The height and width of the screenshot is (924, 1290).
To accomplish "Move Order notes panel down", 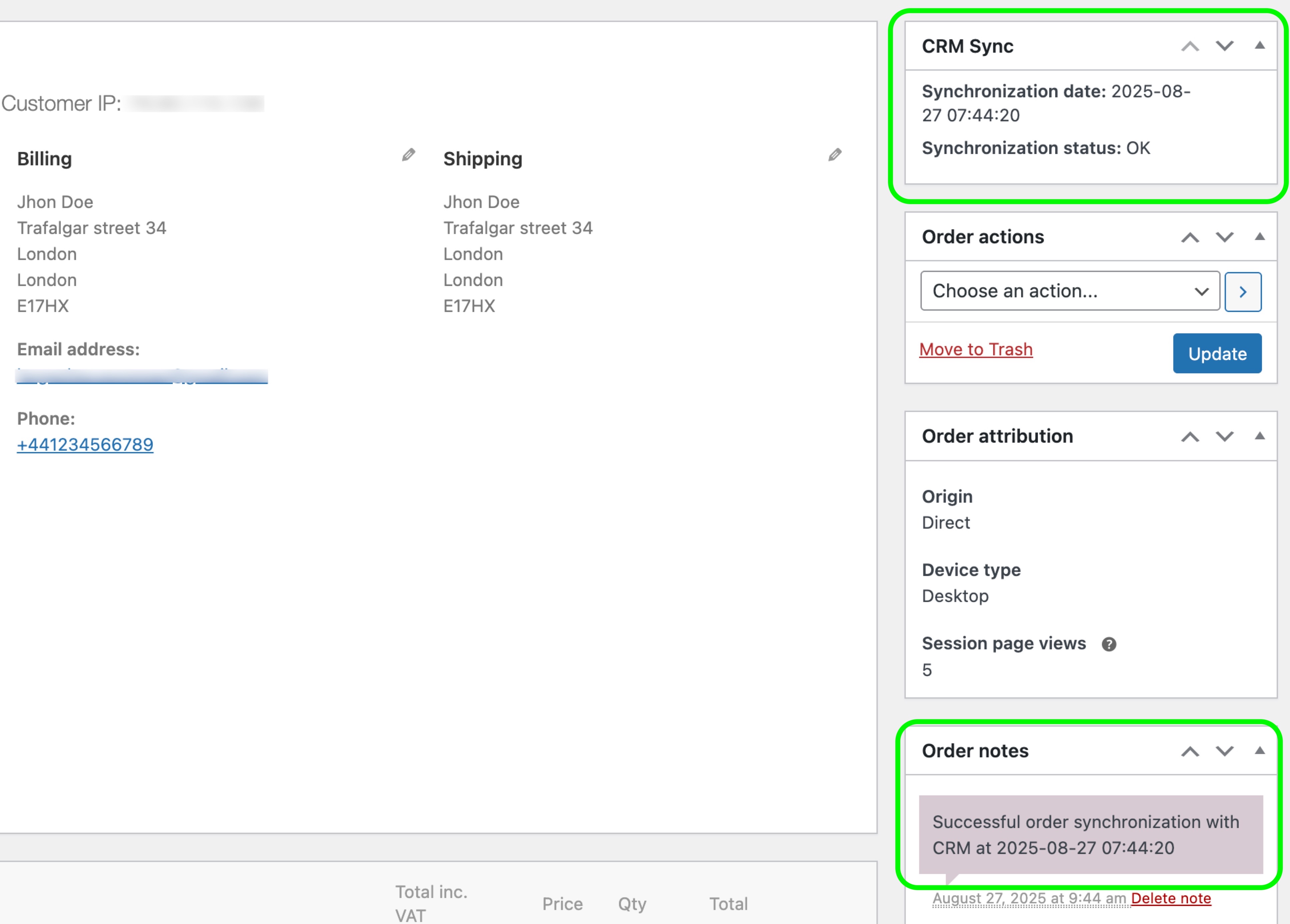I will coord(1225,751).
